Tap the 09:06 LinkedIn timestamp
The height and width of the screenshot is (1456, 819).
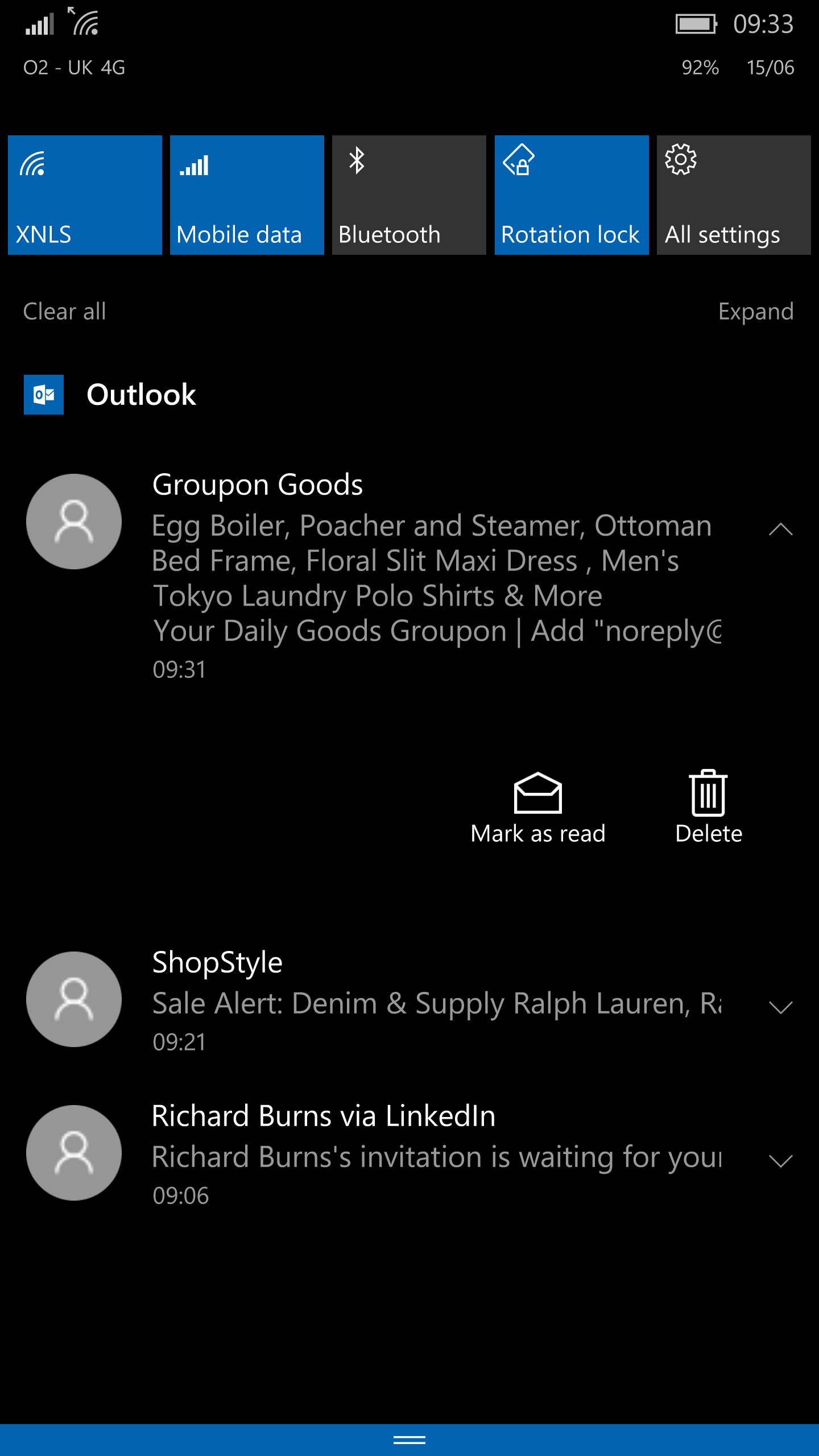tap(180, 1196)
